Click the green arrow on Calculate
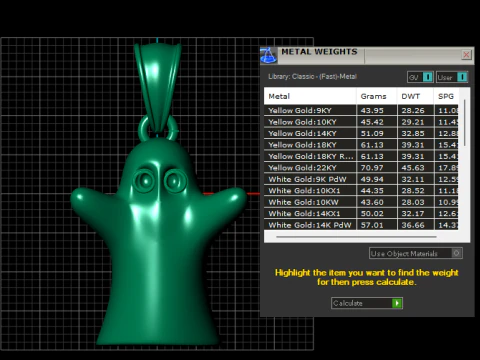Viewport: 480px width, 360px height. (397, 303)
